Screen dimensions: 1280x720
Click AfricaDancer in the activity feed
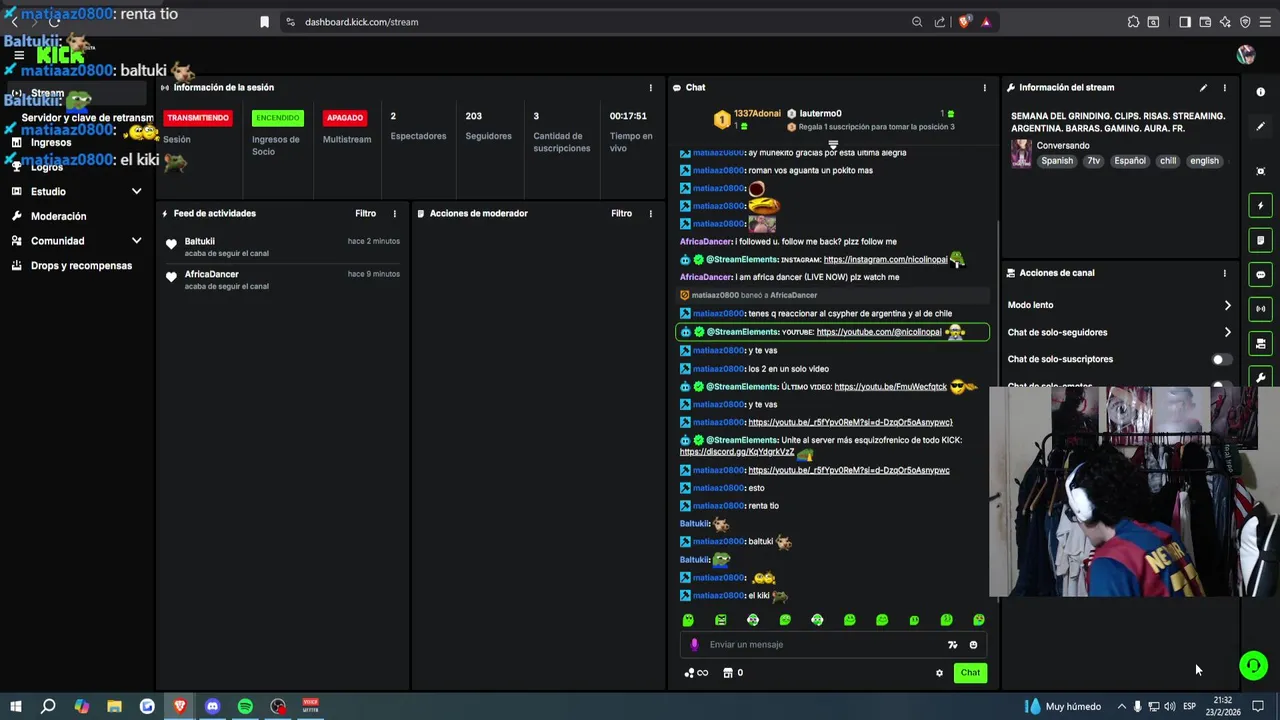point(211,274)
